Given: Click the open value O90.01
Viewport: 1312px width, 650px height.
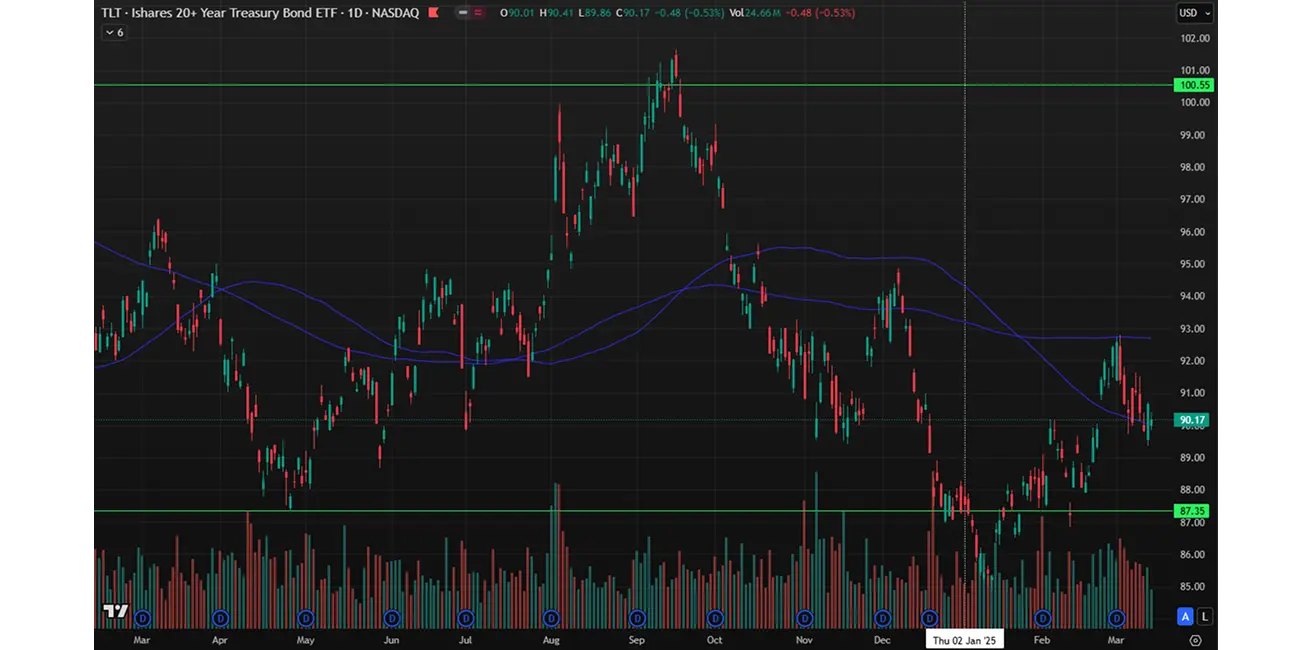Looking at the screenshot, I should 519,13.
